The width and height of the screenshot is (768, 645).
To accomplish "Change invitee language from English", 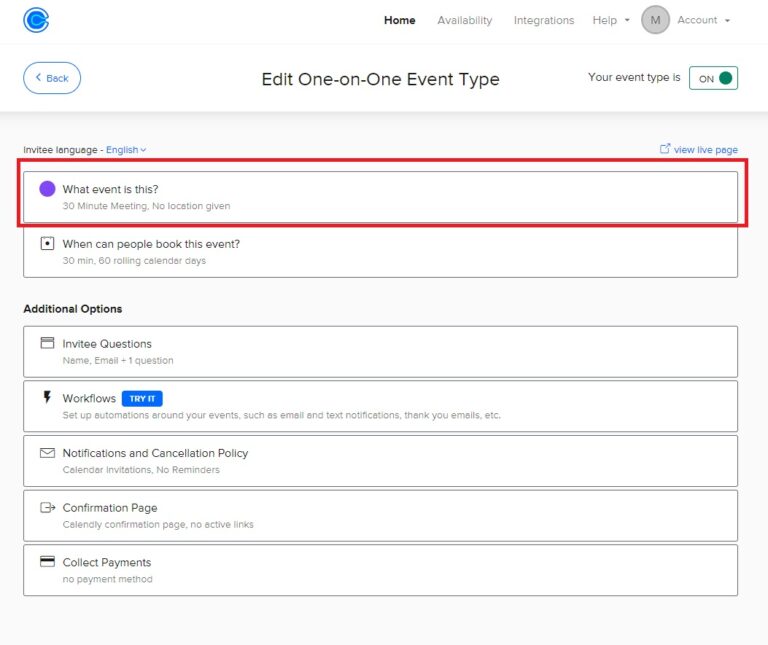I will (x=126, y=150).
